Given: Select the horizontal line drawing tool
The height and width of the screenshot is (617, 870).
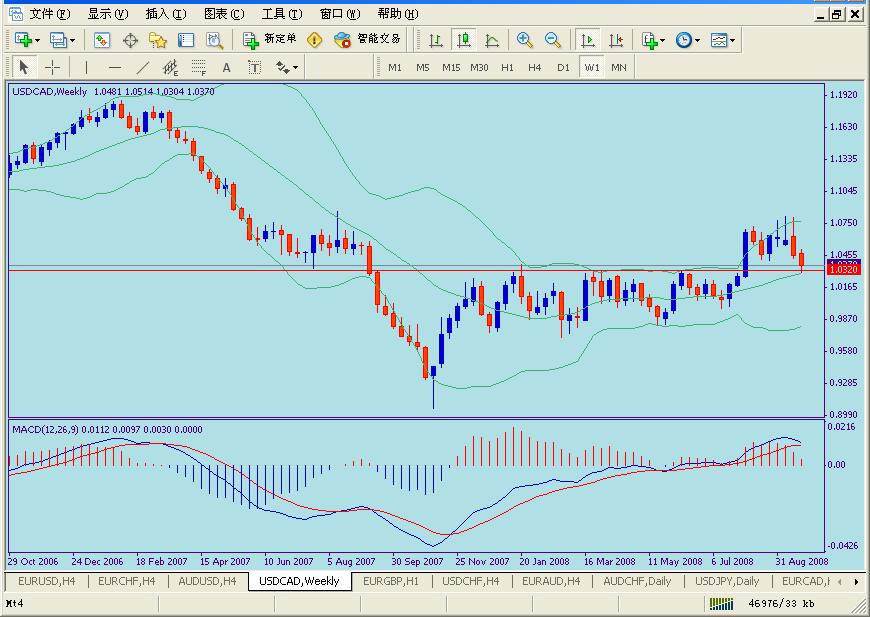Looking at the screenshot, I should (x=114, y=67).
